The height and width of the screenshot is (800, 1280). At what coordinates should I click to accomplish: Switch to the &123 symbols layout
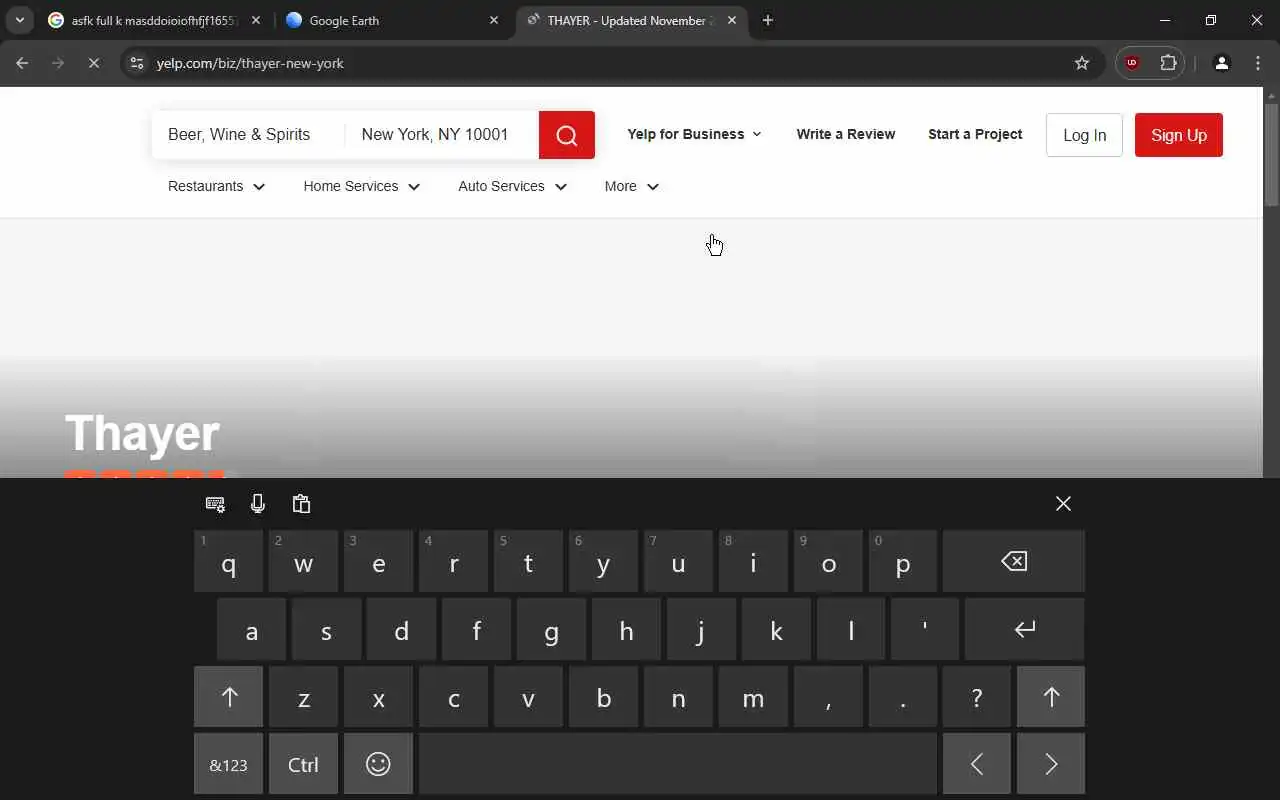228,764
